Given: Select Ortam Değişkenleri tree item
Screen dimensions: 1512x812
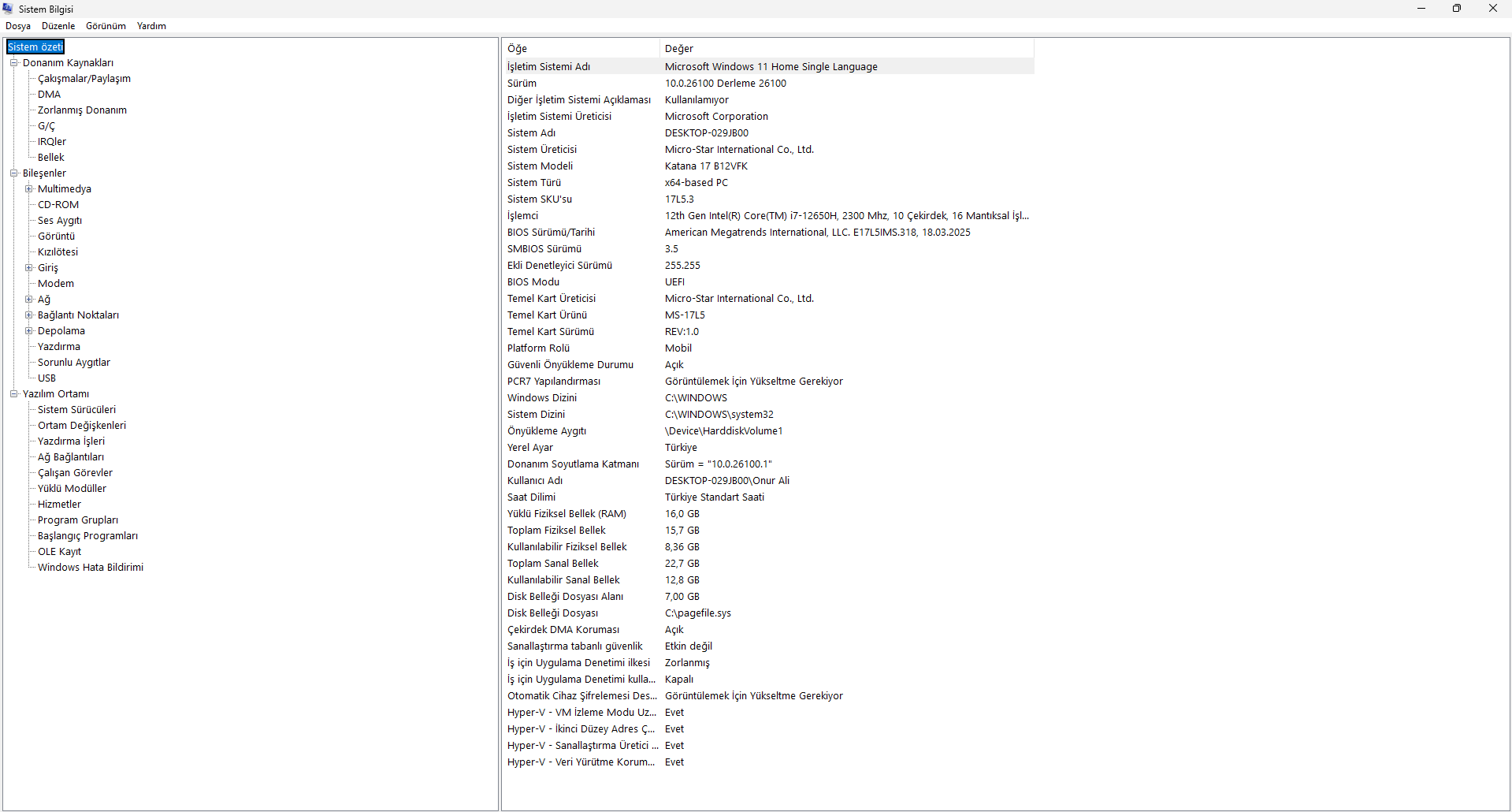Looking at the screenshot, I should [x=82, y=425].
